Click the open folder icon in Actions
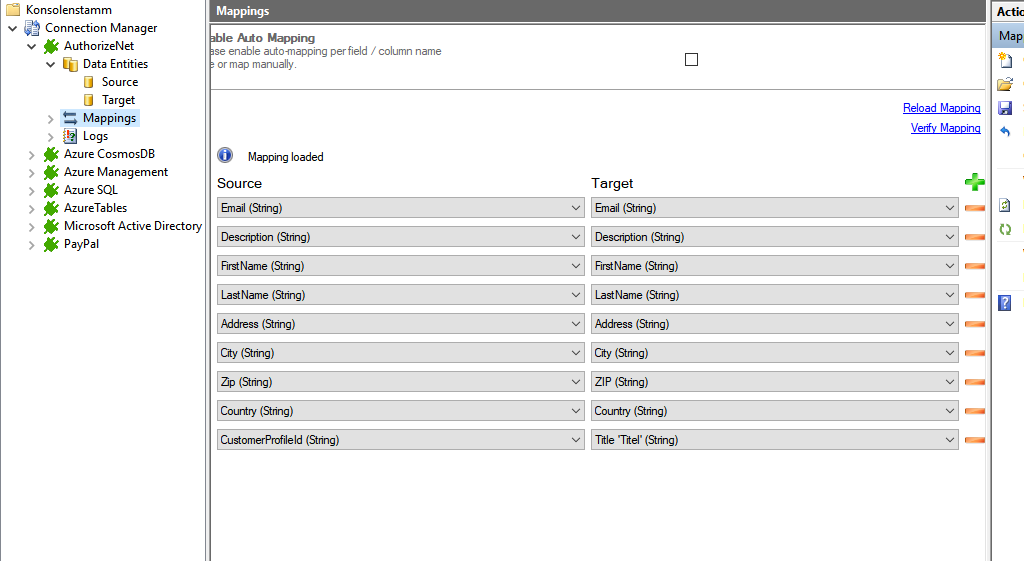Viewport: 1024px width, 561px height. point(1005,84)
